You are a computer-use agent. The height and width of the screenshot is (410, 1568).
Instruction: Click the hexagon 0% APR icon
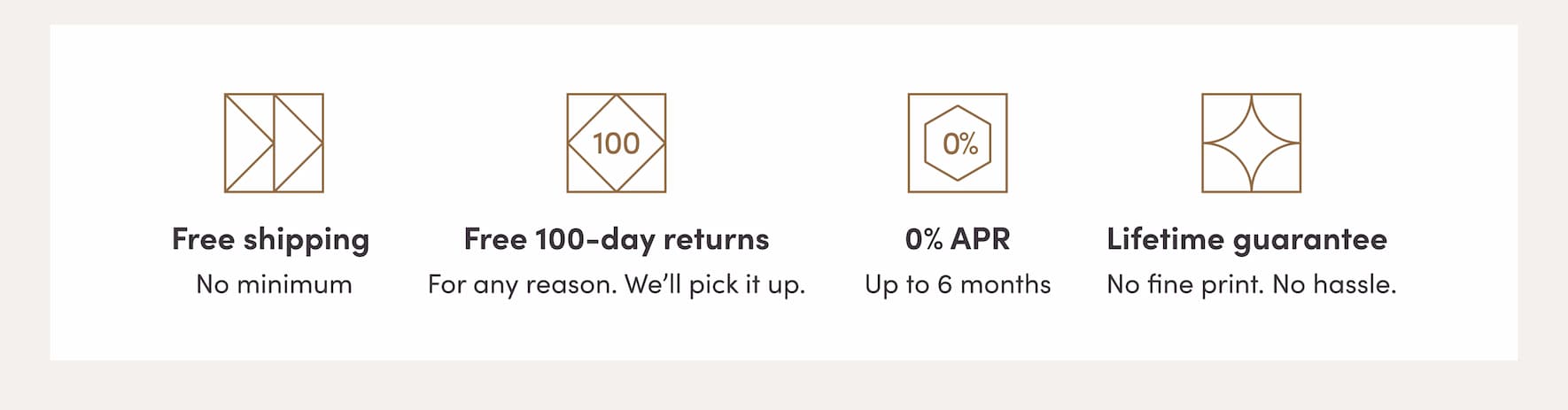(x=958, y=143)
